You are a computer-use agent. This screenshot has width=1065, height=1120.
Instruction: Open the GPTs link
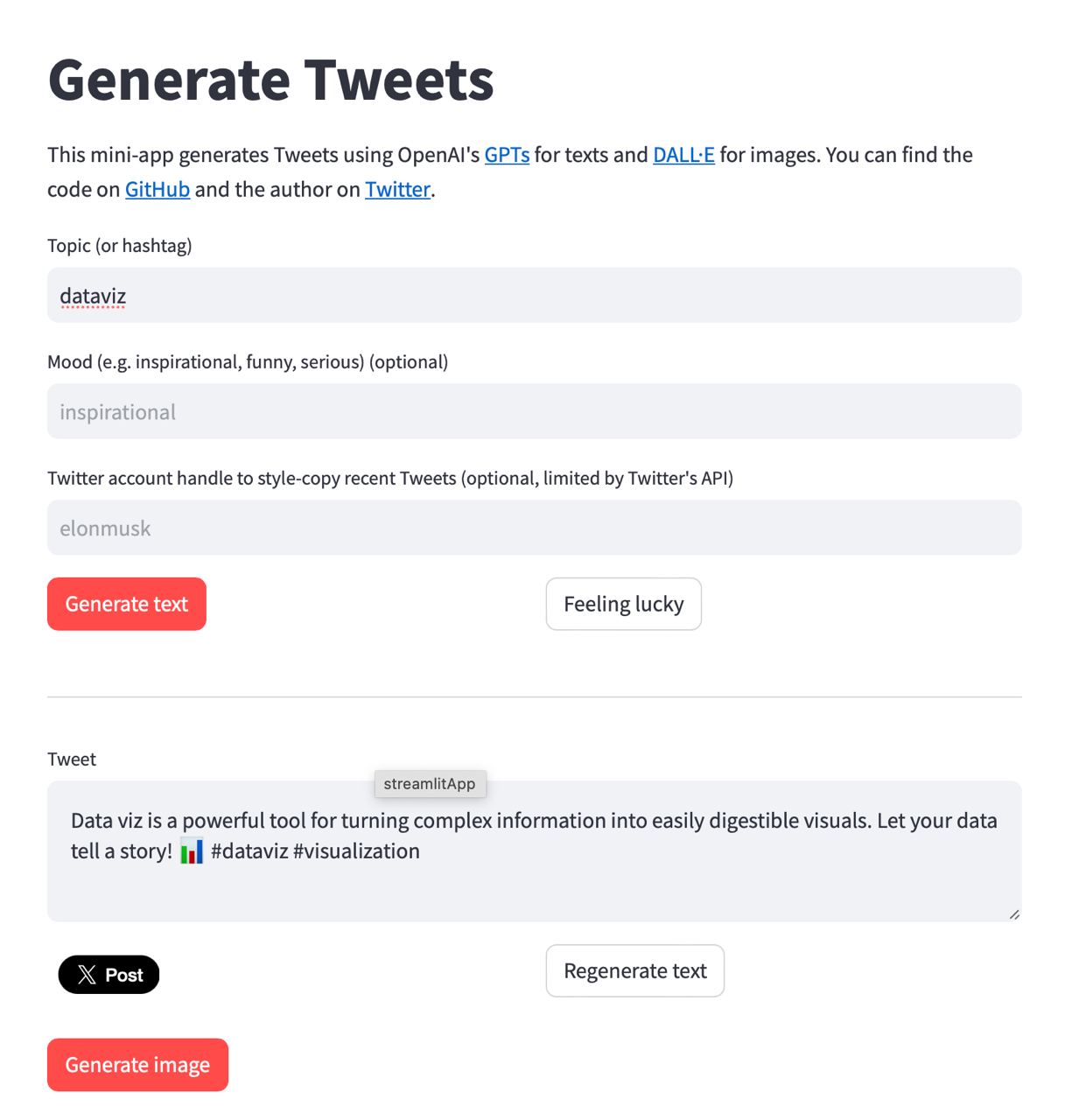point(507,155)
